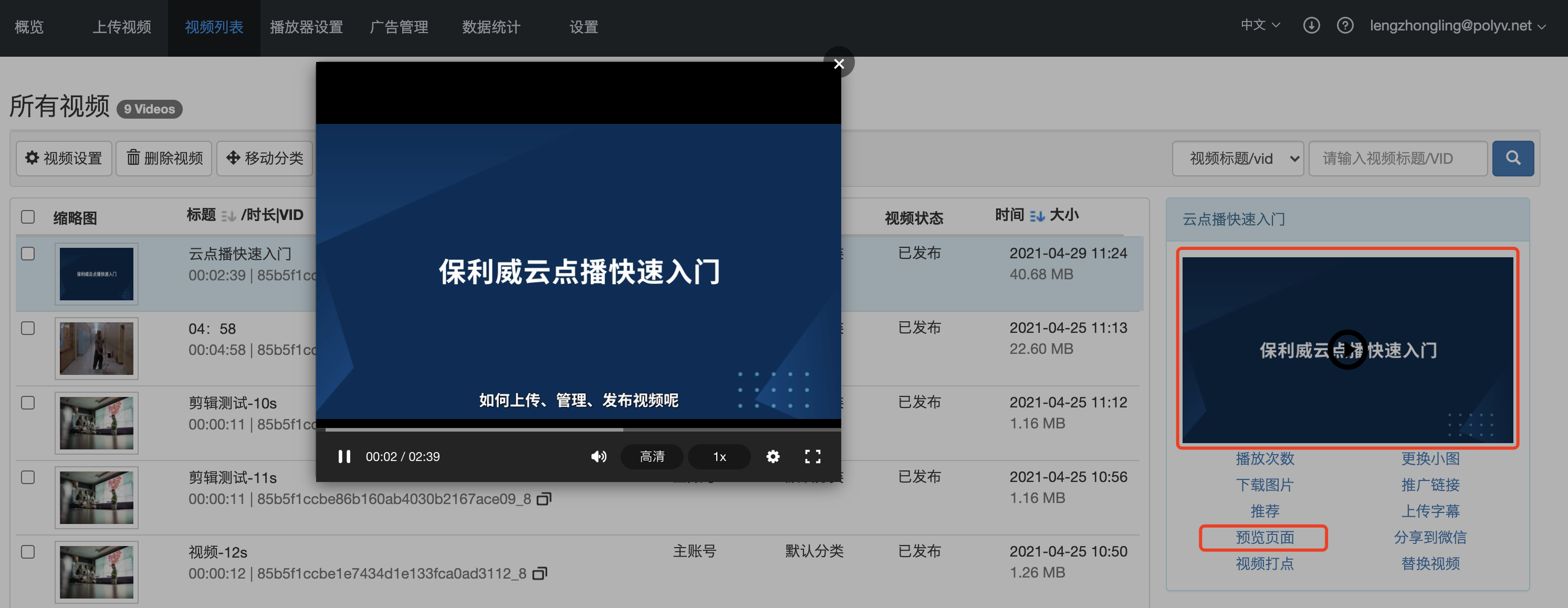1568x608 pixels.
Task: Check the 剪辑测试-10s row checkbox
Action: 28,403
